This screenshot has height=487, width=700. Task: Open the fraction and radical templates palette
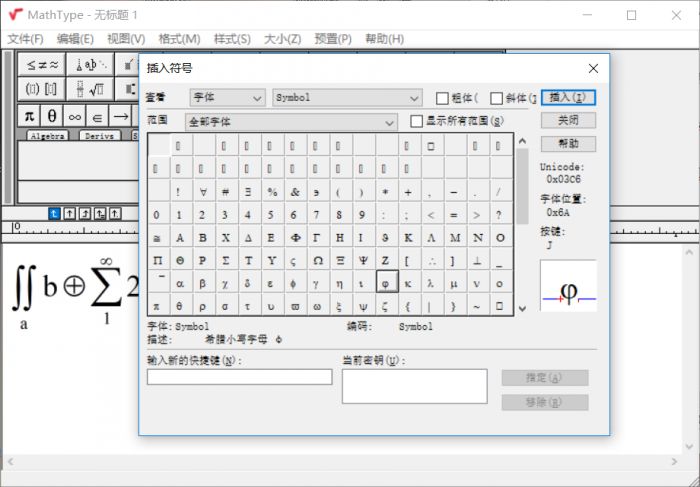click(x=92, y=89)
